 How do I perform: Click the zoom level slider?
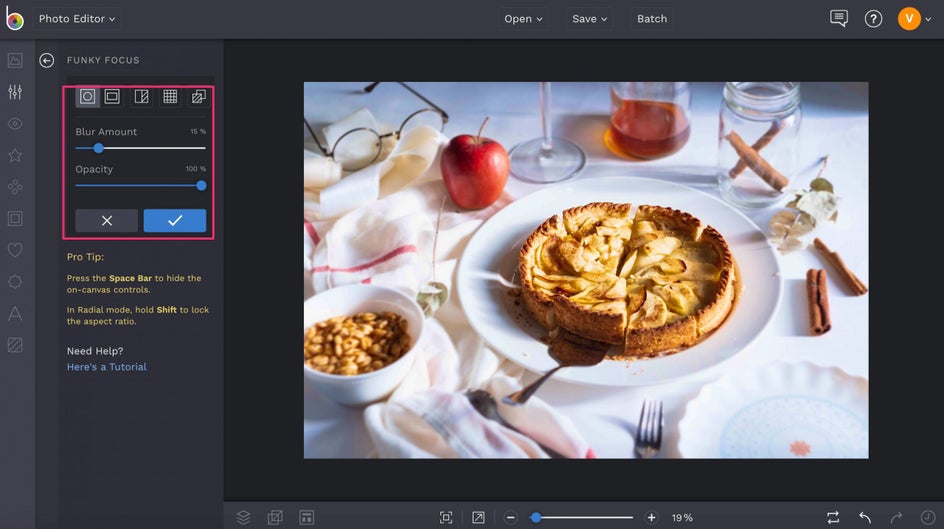point(582,518)
